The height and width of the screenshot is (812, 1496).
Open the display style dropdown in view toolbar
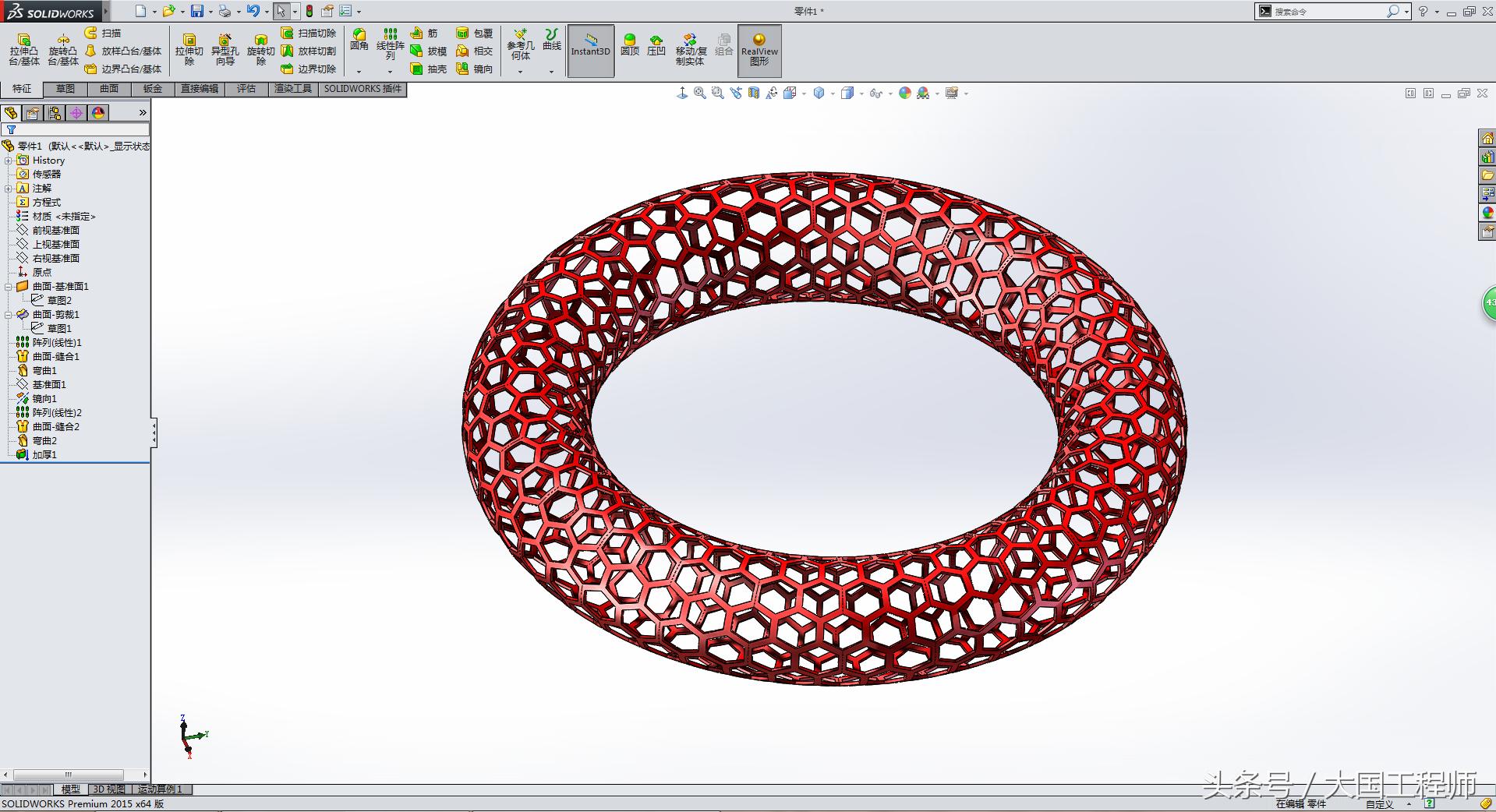[861, 93]
